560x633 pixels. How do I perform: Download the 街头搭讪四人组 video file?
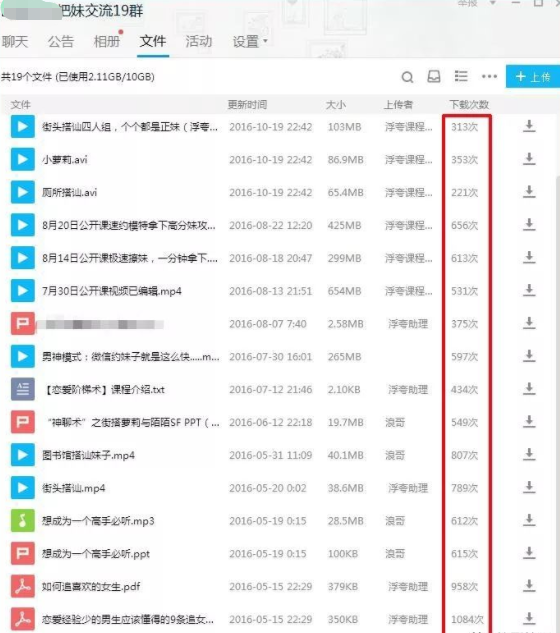[x=529, y=126]
